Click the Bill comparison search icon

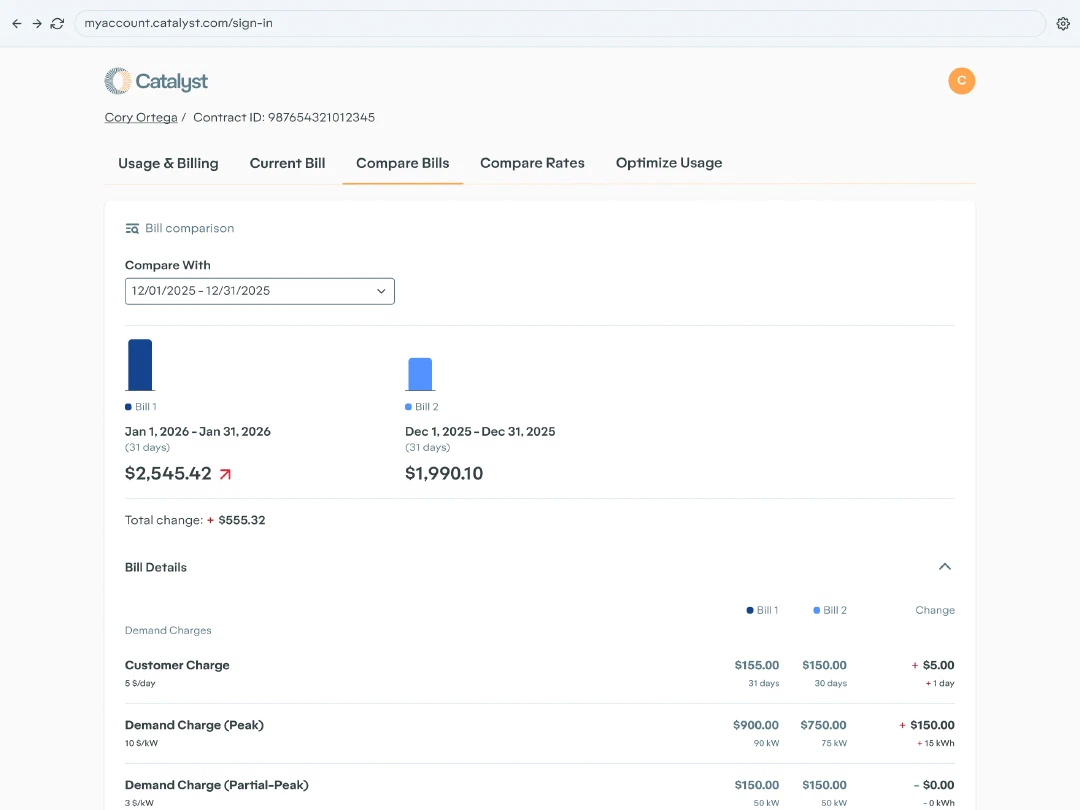click(132, 229)
